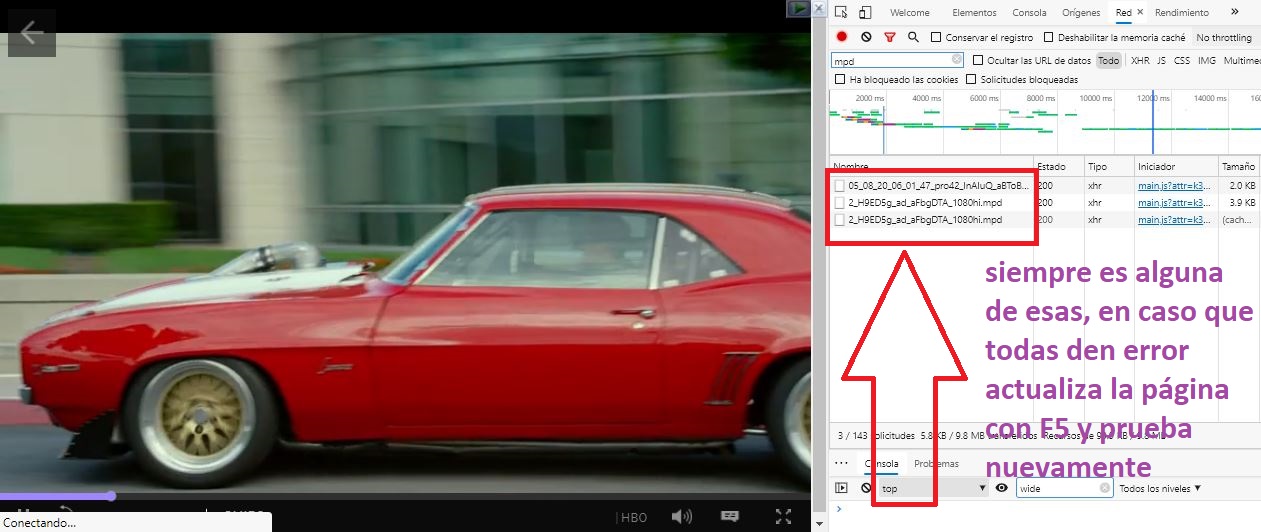Select the Consola drawer tab
The width and height of the screenshot is (1261, 532).
[881, 464]
